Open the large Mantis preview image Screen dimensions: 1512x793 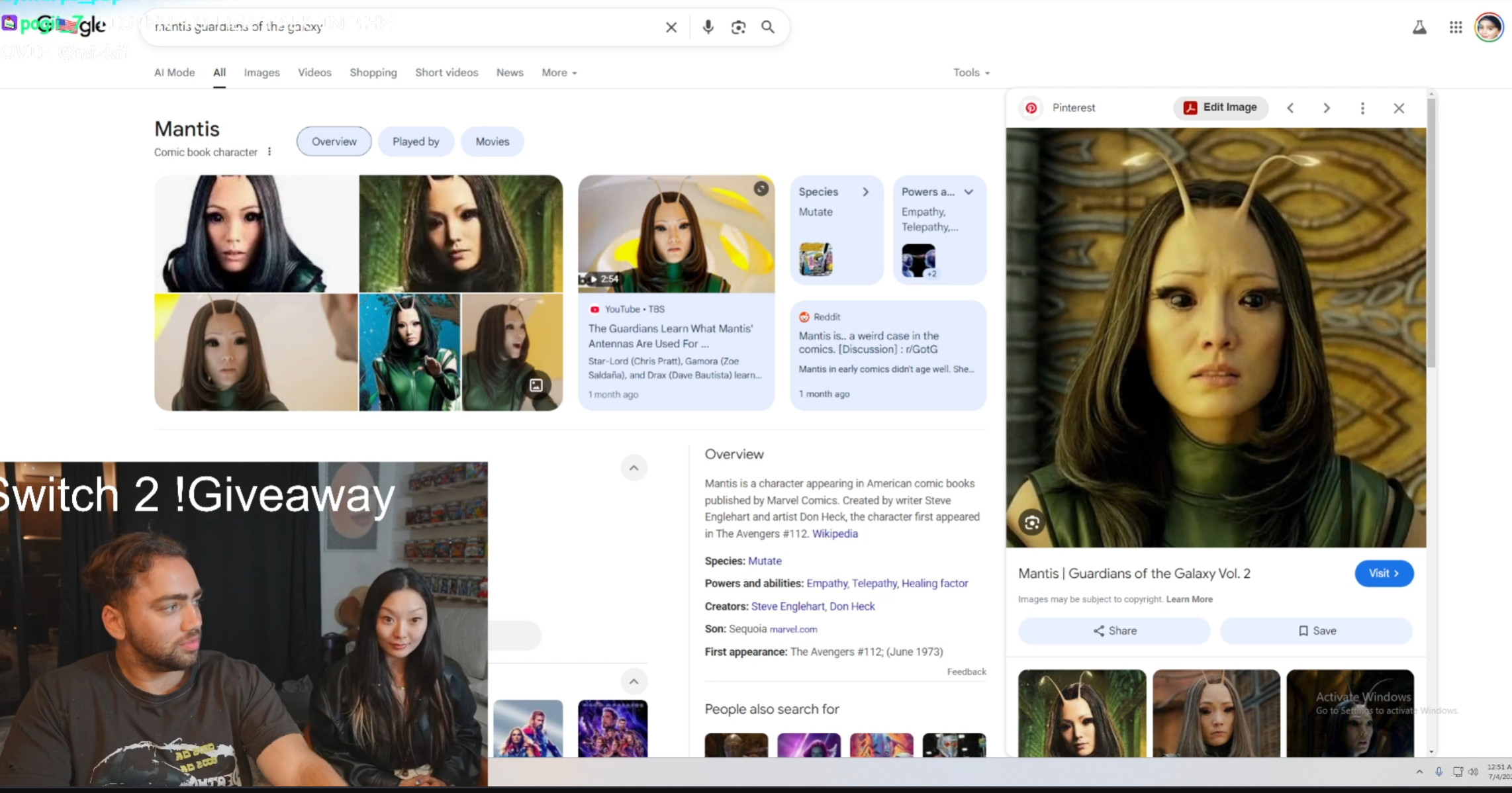[x=1216, y=338]
